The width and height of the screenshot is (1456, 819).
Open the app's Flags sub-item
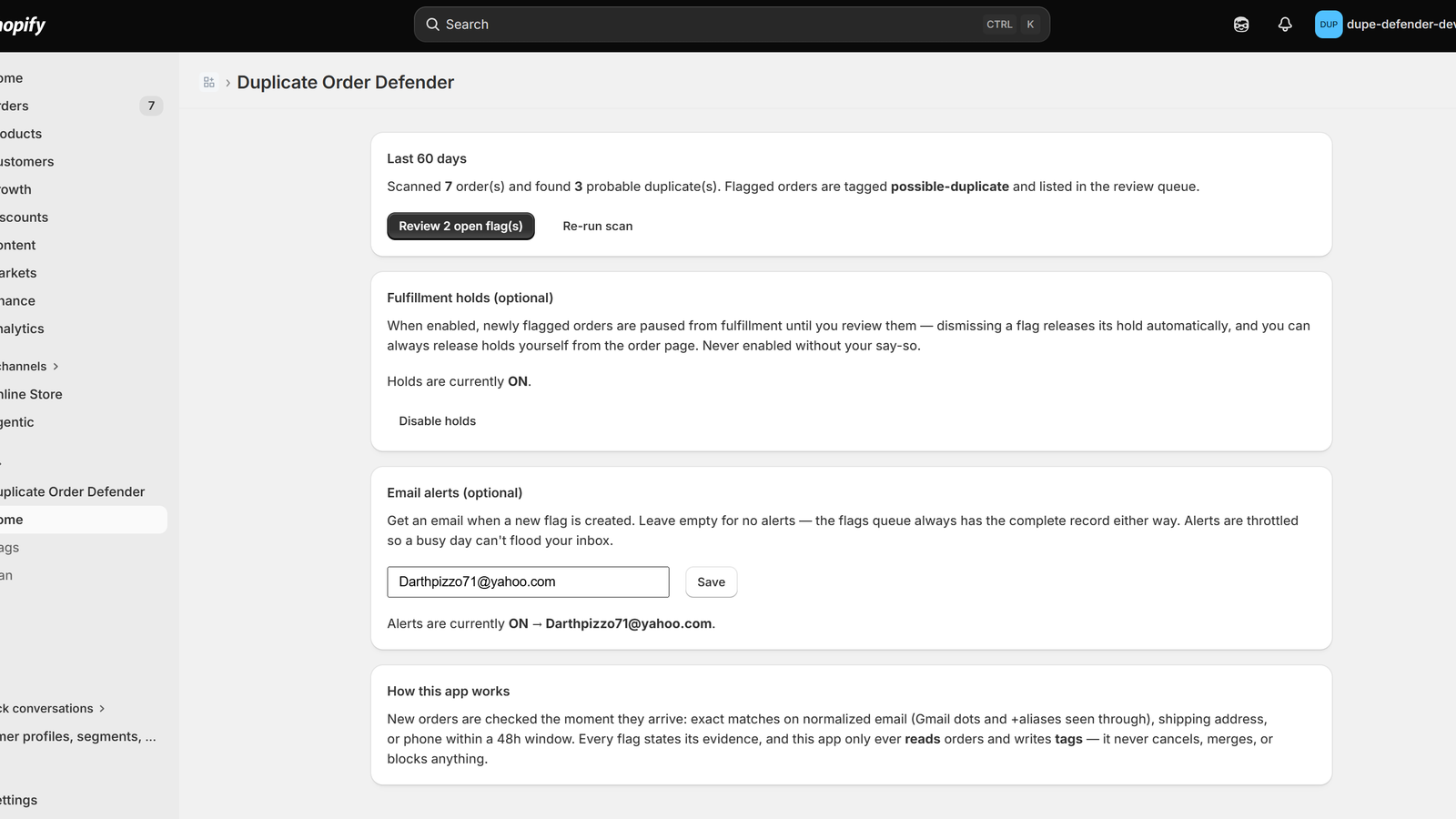point(82,548)
